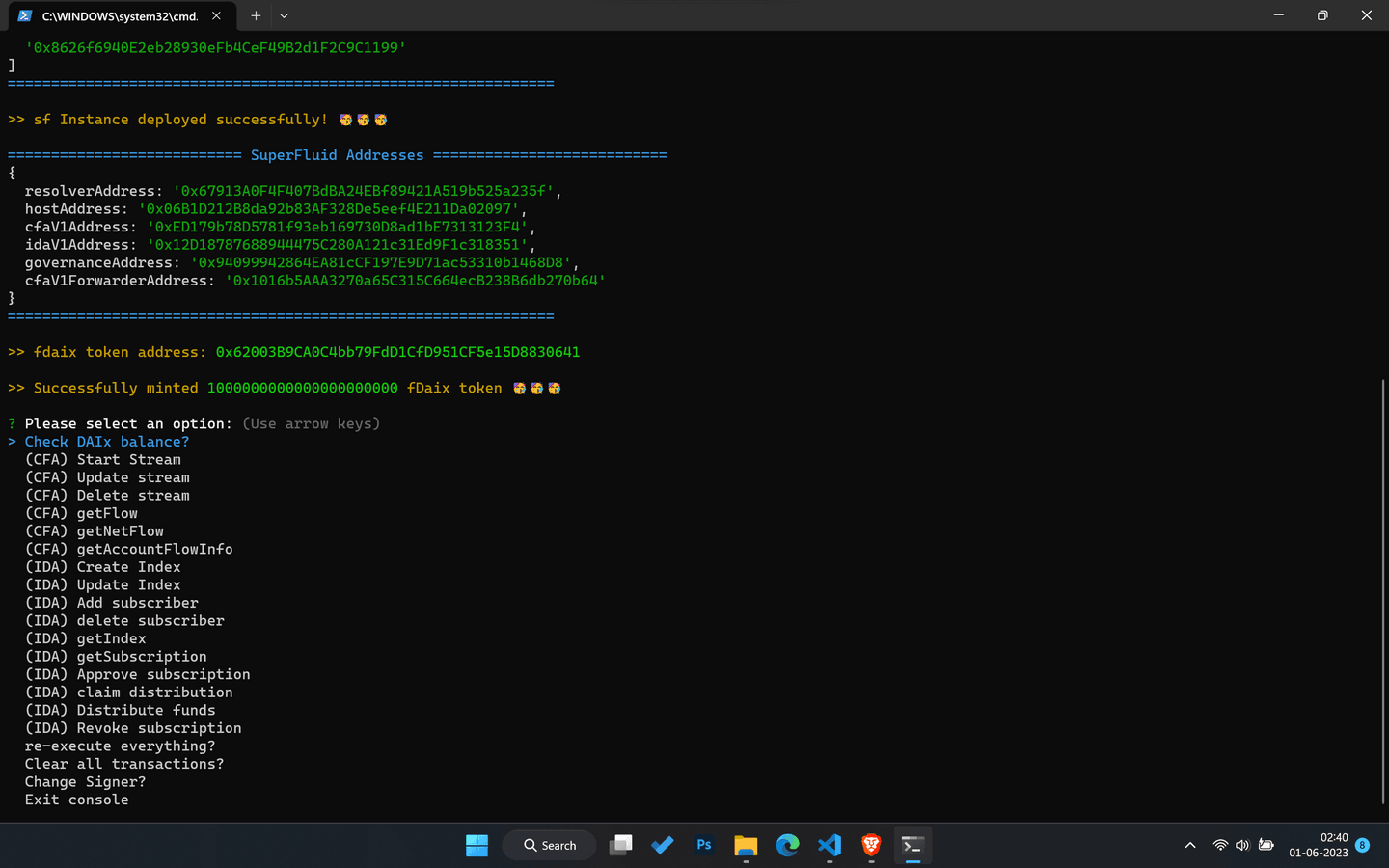The width and height of the screenshot is (1389, 868).
Task: Click the governanceAddress hex value
Action: [380, 262]
